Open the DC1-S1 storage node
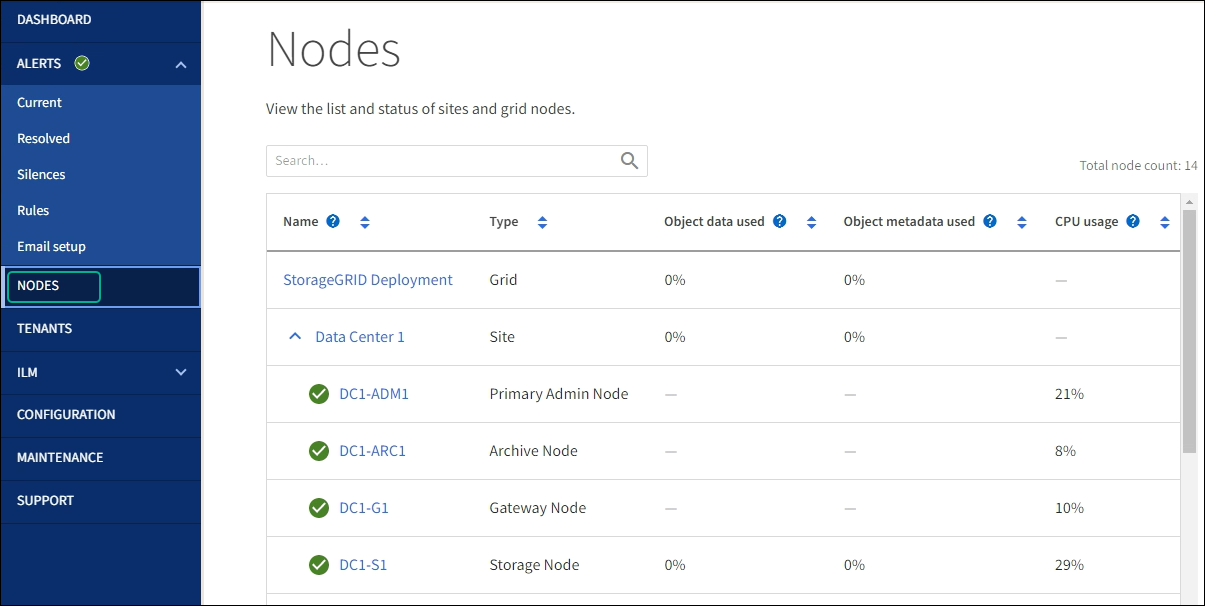The image size is (1205, 606). [363, 565]
